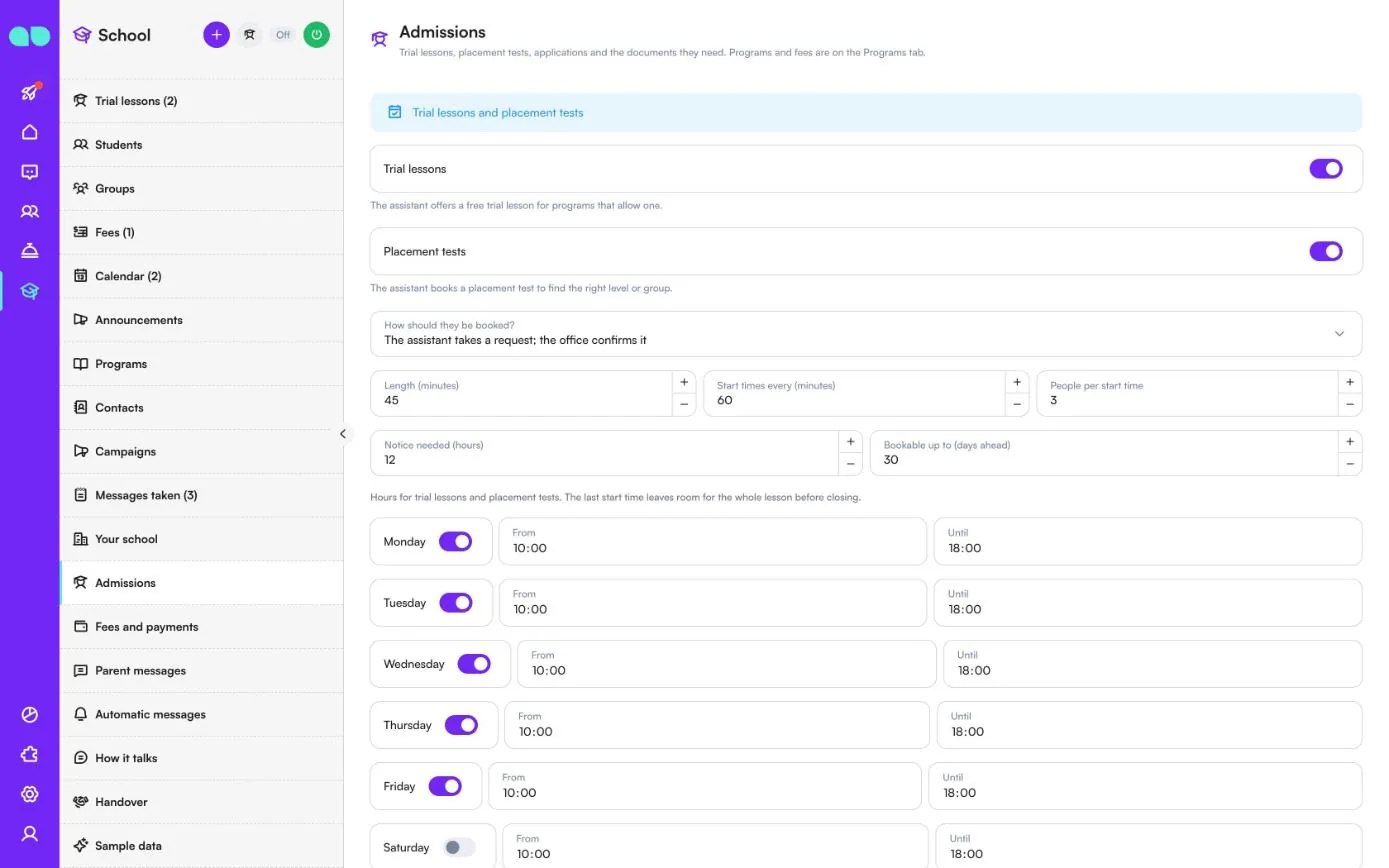
Task: Decrease Notice needed (hours)
Action: coord(850,464)
